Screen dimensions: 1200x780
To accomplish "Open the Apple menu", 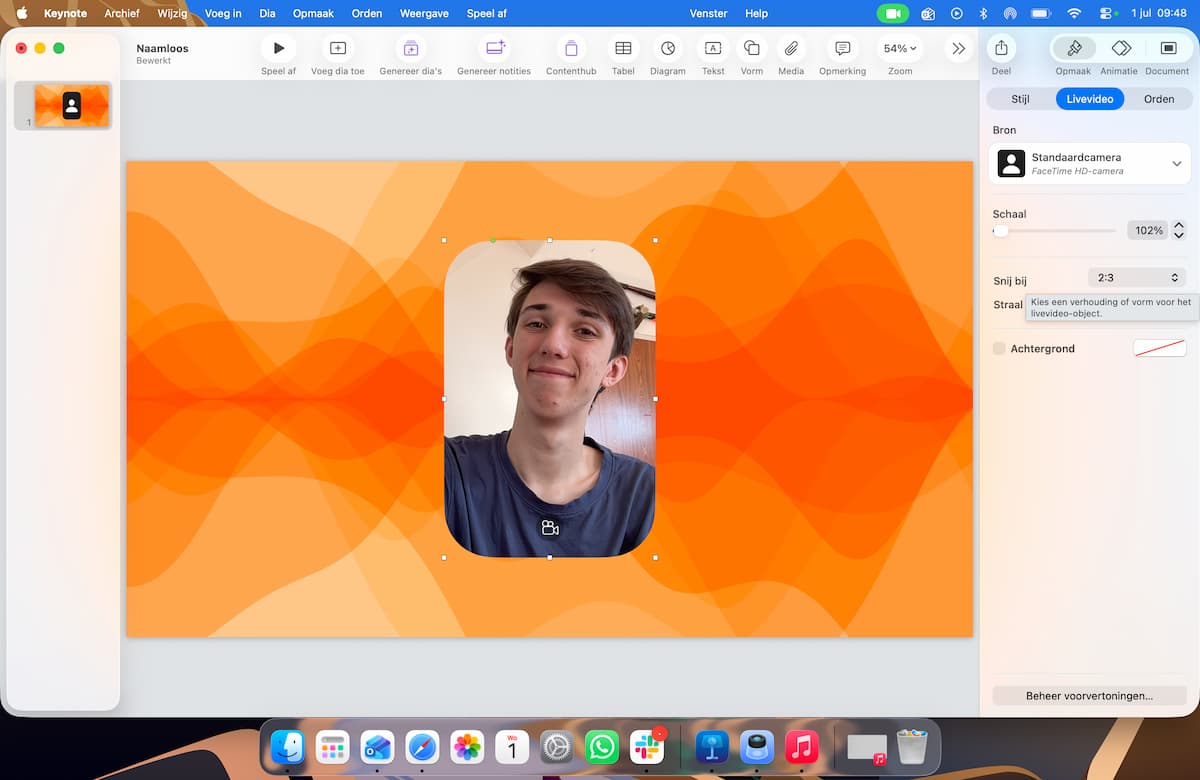I will click(x=21, y=13).
